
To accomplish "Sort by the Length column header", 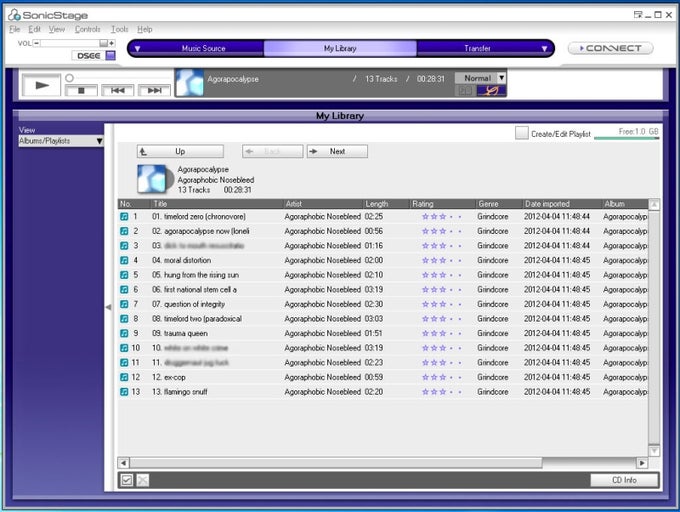I will point(386,204).
